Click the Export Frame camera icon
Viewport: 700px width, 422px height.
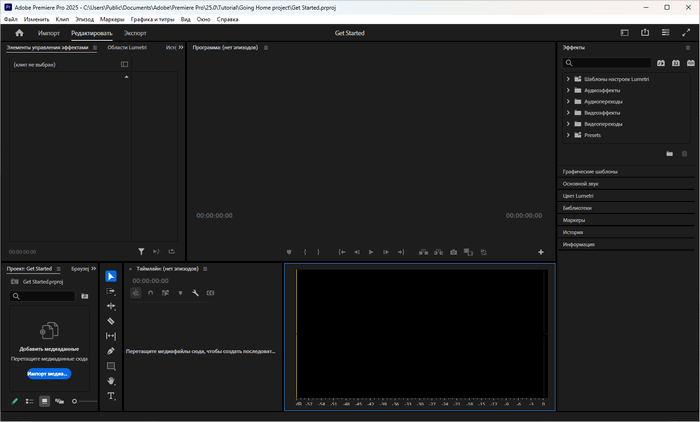454,252
